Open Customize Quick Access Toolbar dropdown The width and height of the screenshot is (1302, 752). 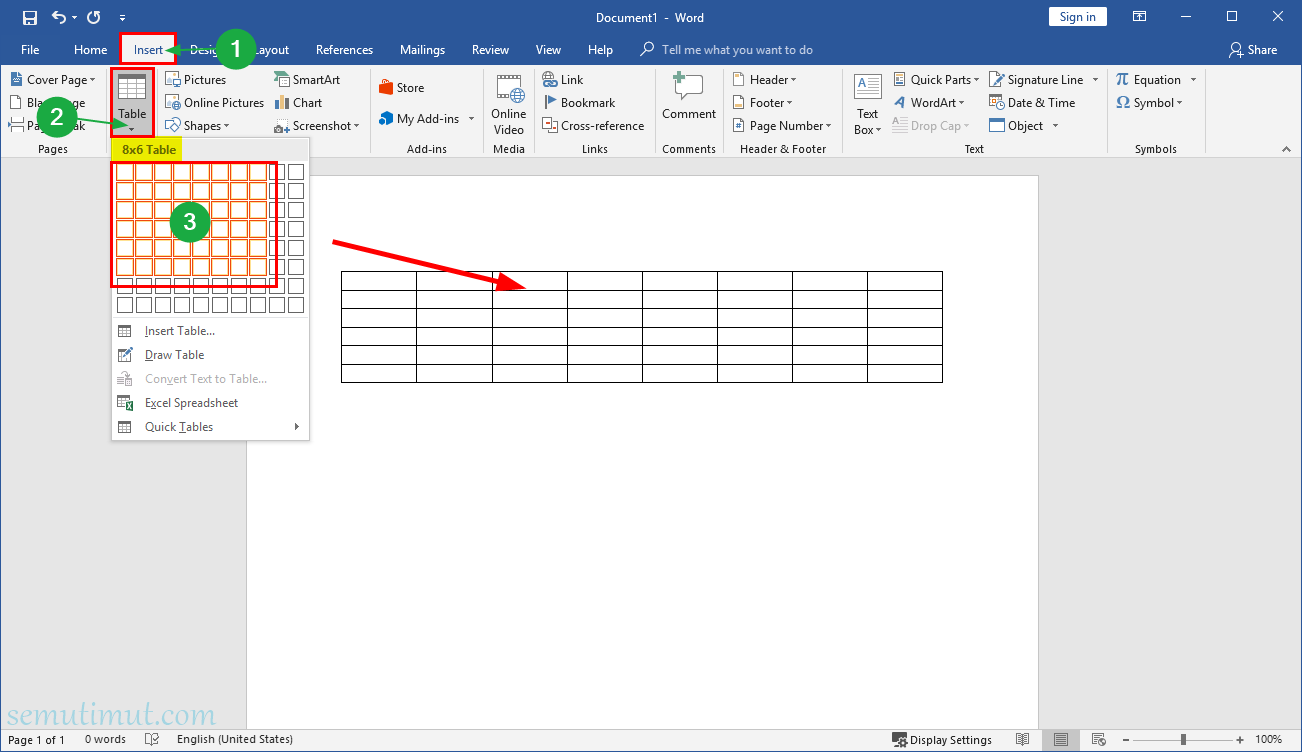[x=122, y=18]
